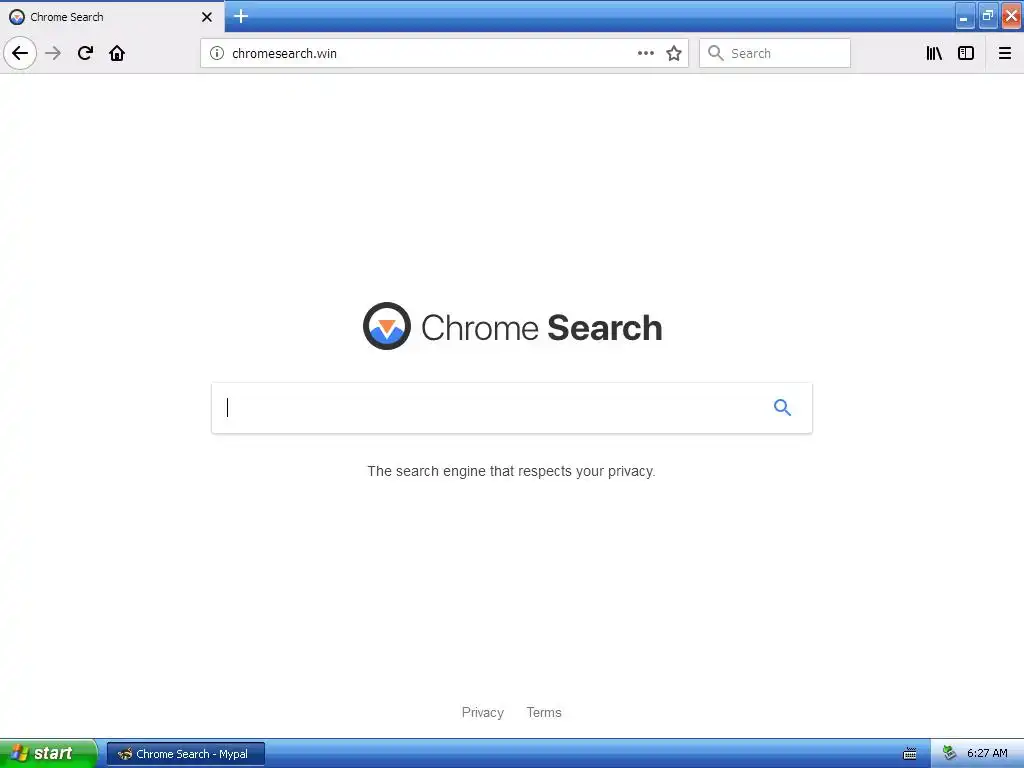Focus the main Chrome Search input field
This screenshot has height=768, width=1024.
pyautogui.click(x=512, y=408)
